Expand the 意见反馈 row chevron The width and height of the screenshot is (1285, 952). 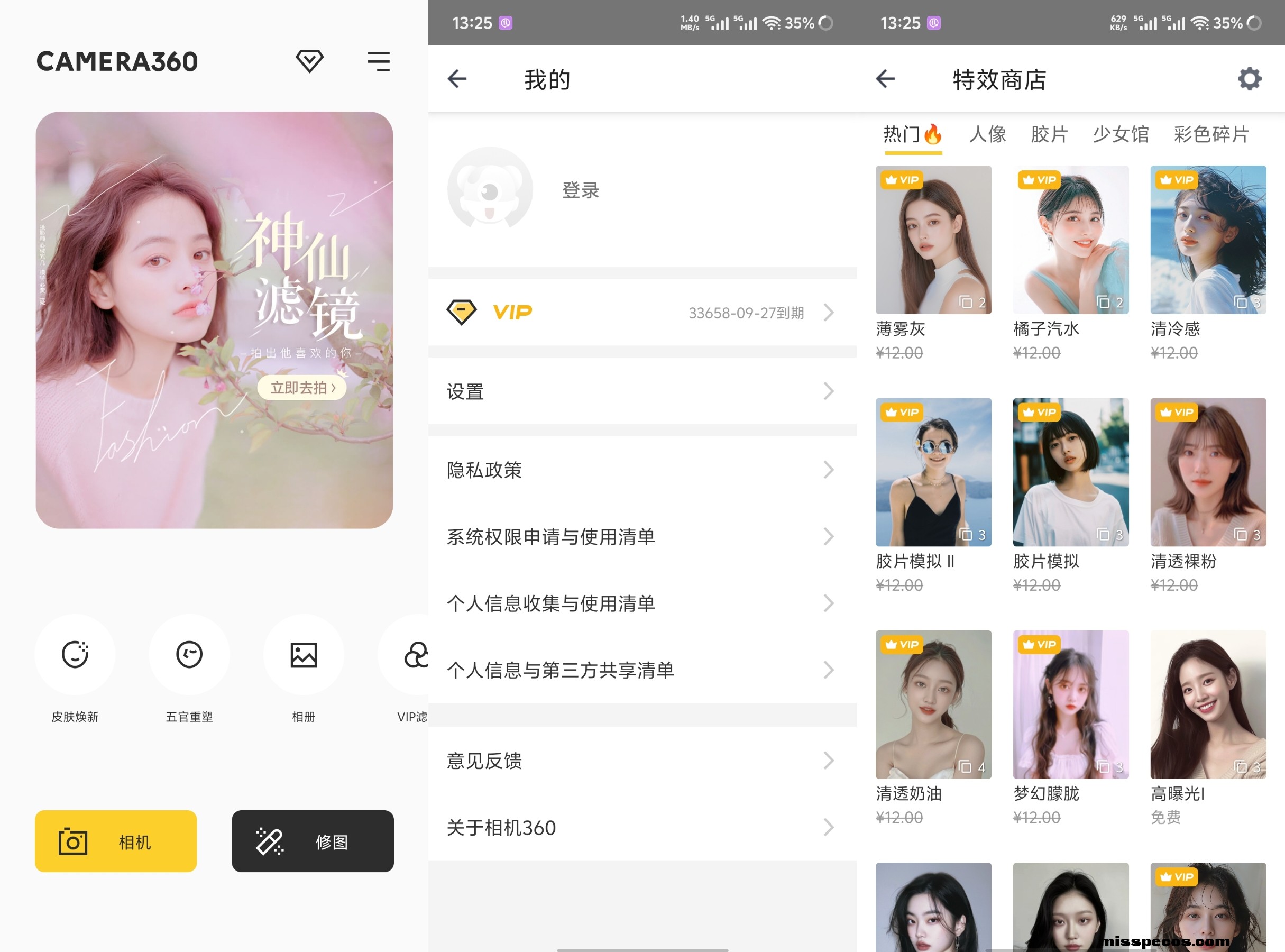(x=829, y=761)
